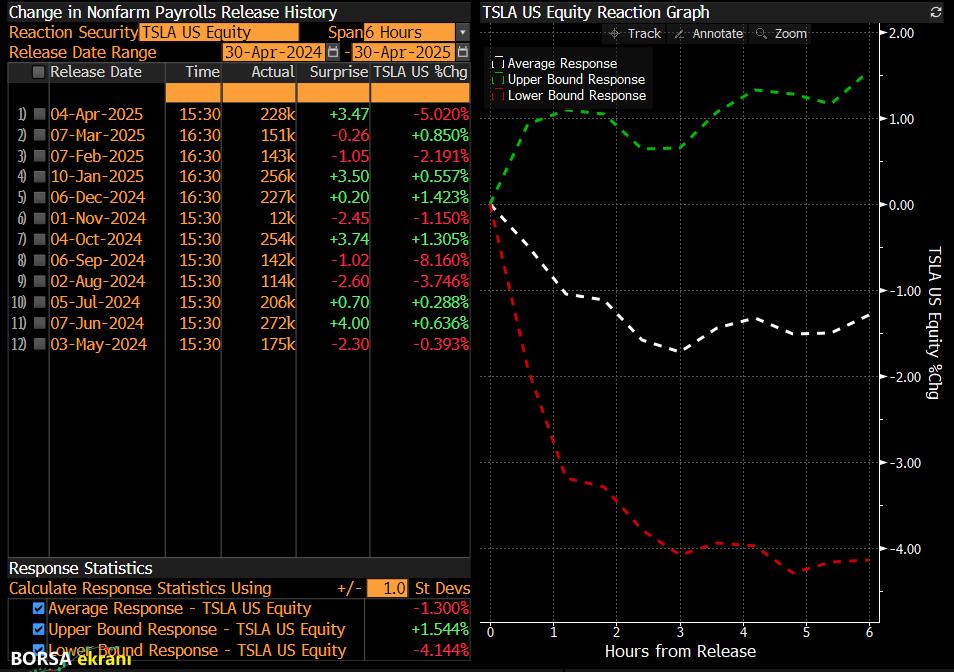The height and width of the screenshot is (672, 954).
Task: Refresh the TSLA US Equity Reaction Graph
Action: pyautogui.click(x=936, y=12)
